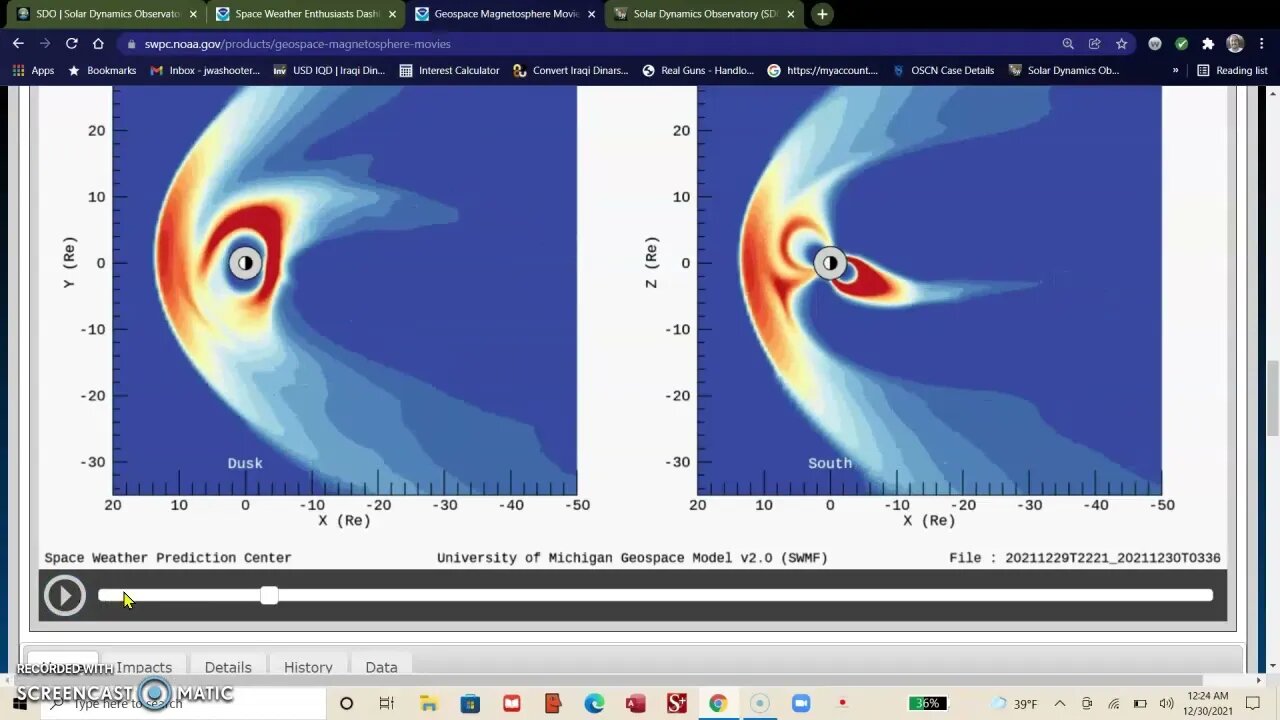This screenshot has width=1280, height=720.
Task: Select the Geospace Magnetosphere Movies tab
Action: (x=505, y=14)
